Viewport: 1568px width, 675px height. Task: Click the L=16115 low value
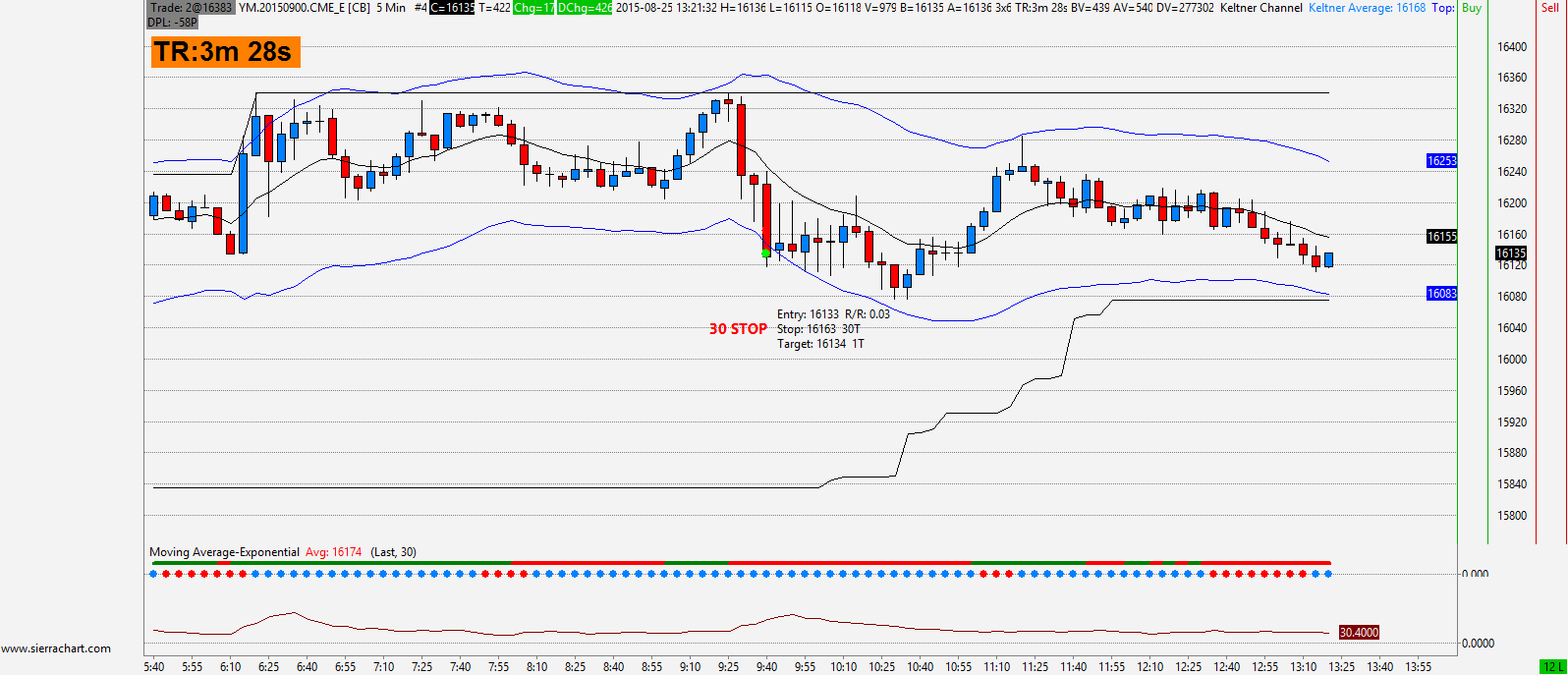click(x=791, y=7)
